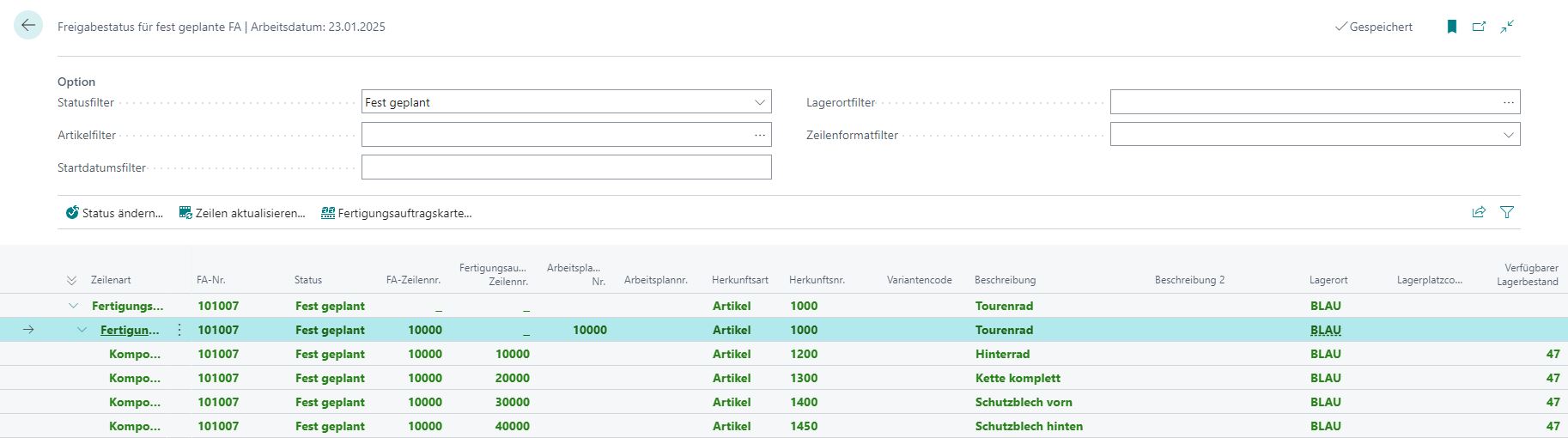Sort by FA-Nr. column header

pyautogui.click(x=211, y=280)
